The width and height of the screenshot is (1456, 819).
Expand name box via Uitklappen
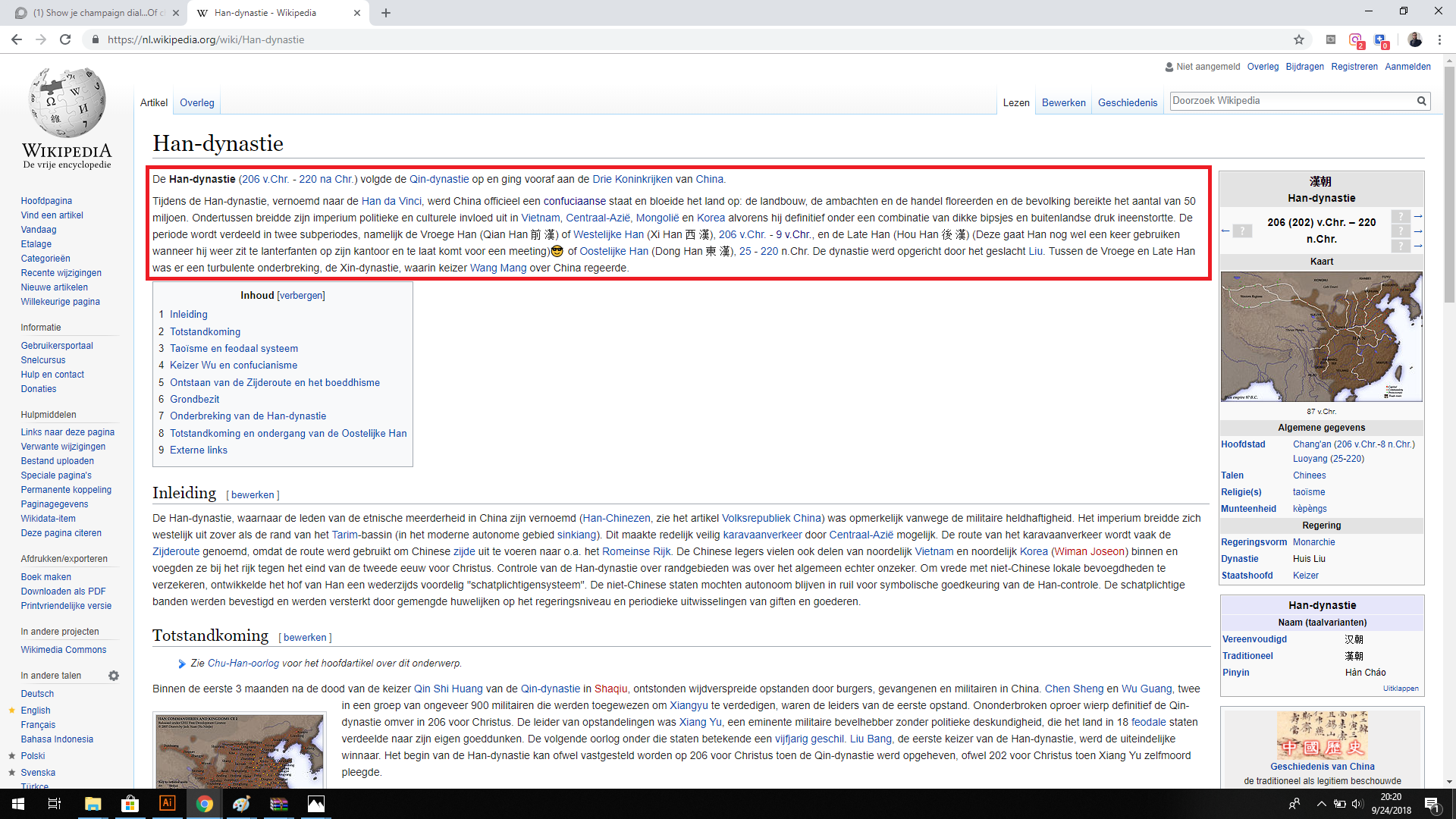[1400, 689]
